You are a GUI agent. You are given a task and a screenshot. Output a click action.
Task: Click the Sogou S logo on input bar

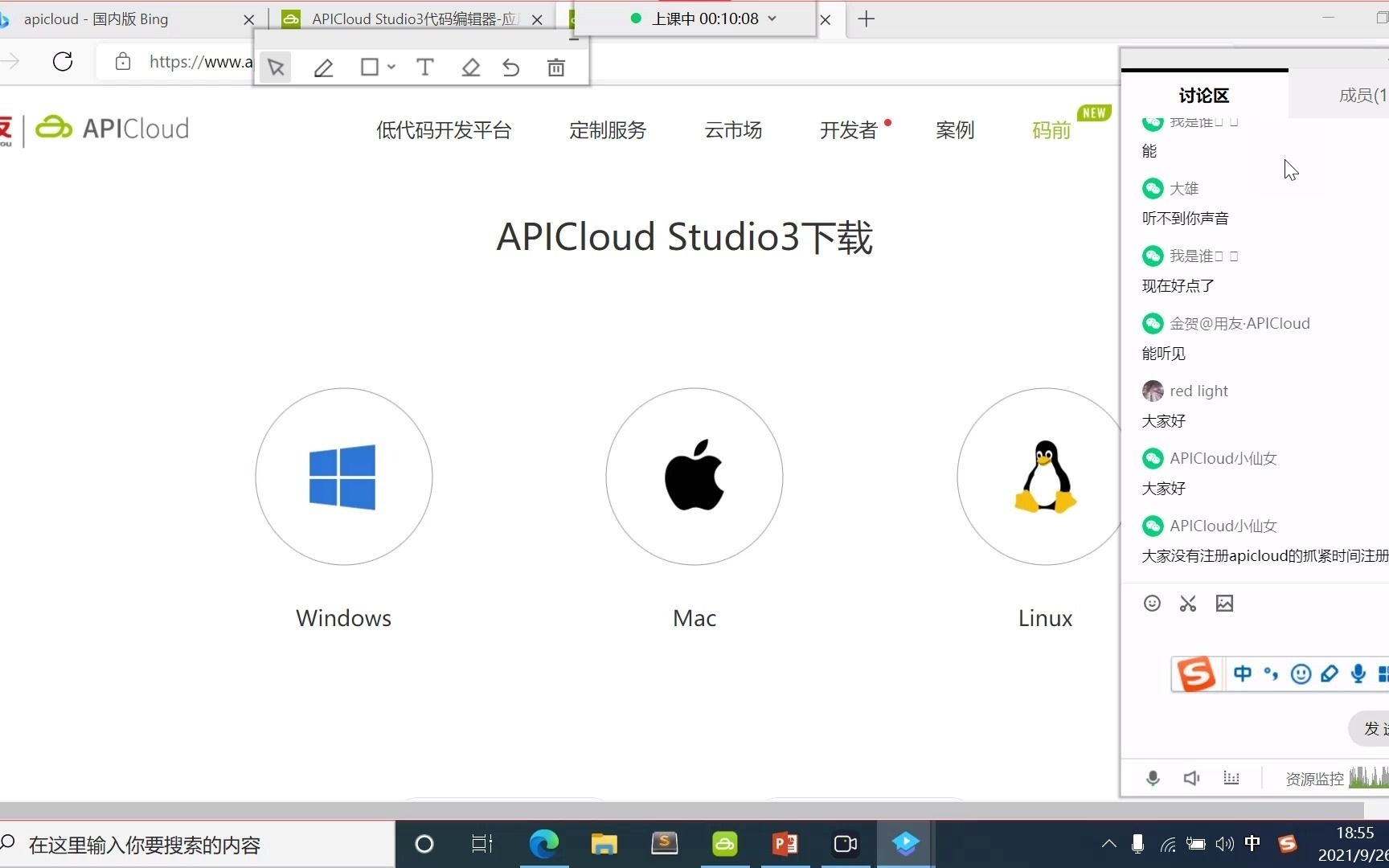pyautogui.click(x=1196, y=674)
